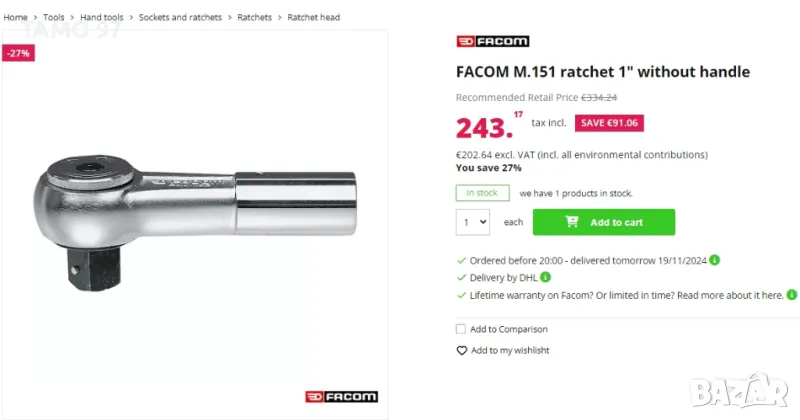This screenshot has height=420, width=800.
Task: Click the Facom logo on product image
Action: (x=341, y=397)
